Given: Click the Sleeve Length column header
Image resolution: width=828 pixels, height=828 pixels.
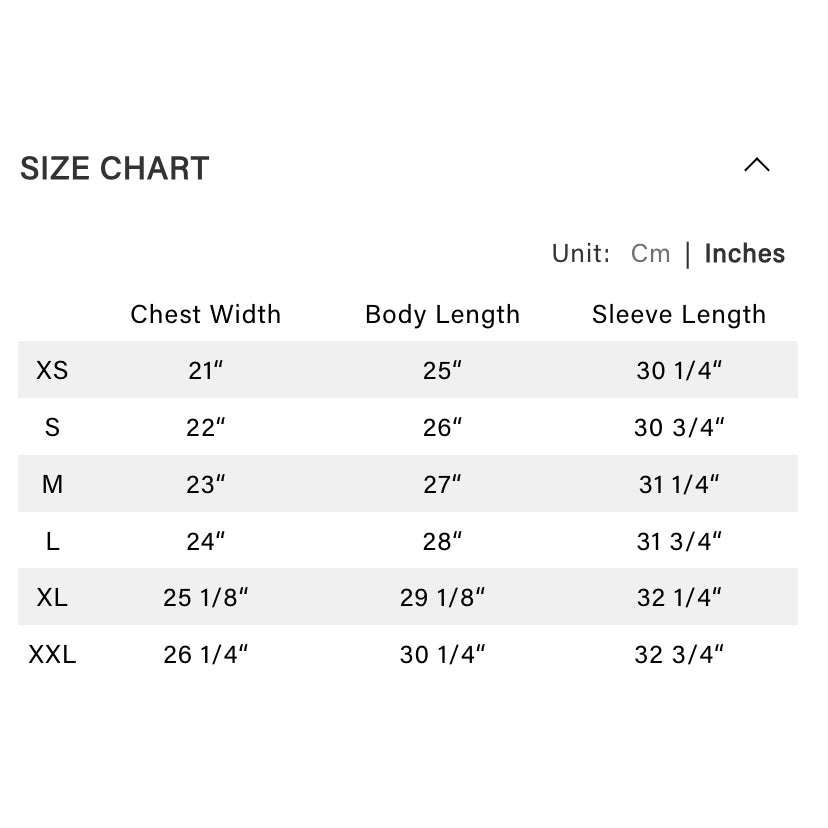Looking at the screenshot, I should click(x=679, y=314).
